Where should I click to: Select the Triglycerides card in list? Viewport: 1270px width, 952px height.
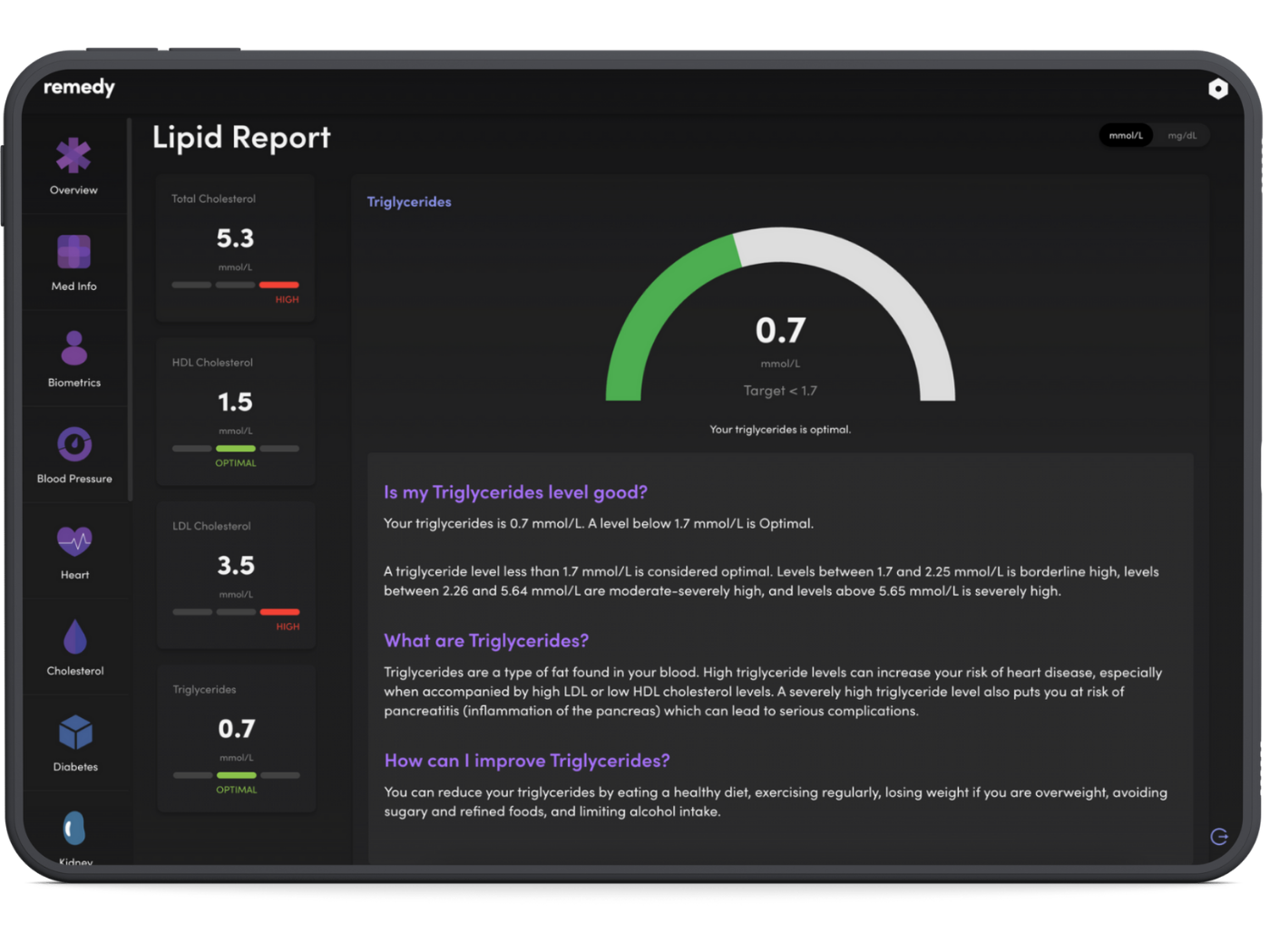[x=236, y=738]
